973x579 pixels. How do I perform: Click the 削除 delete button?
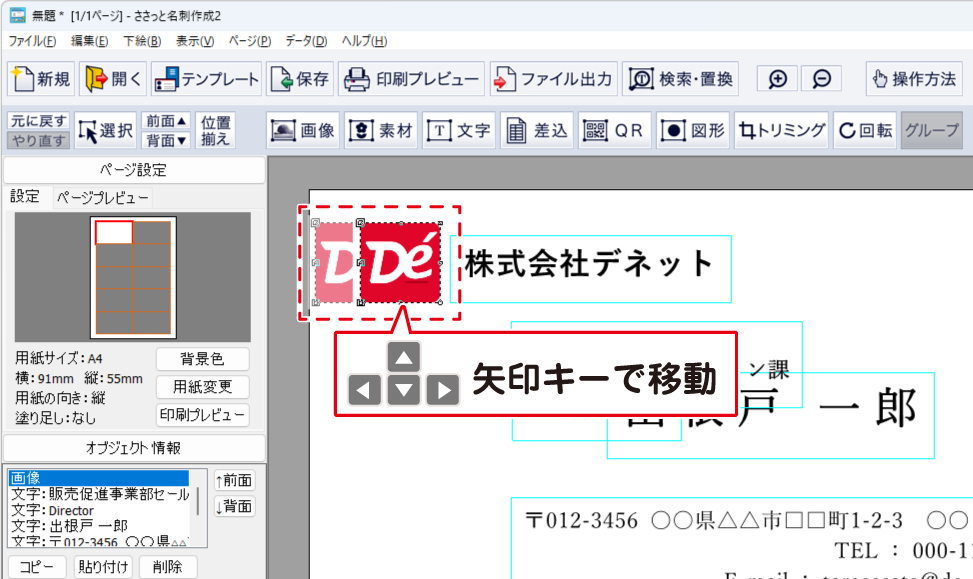click(168, 567)
